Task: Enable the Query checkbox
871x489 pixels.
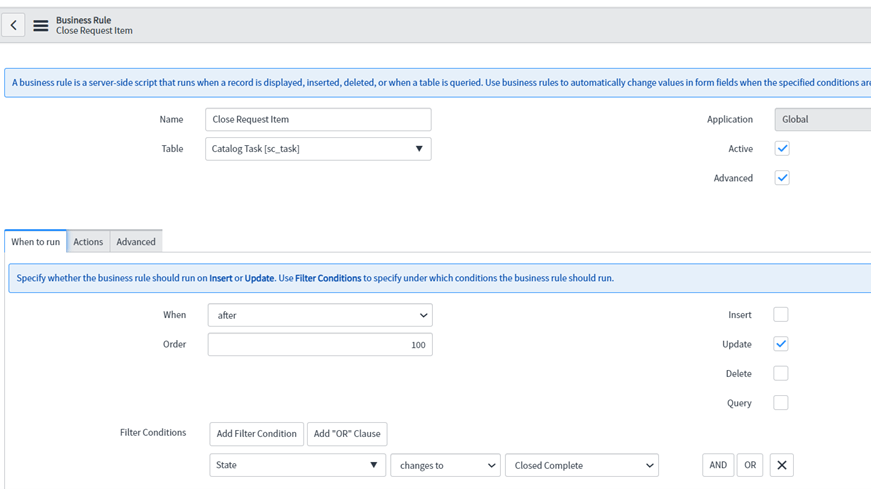Action: (780, 403)
